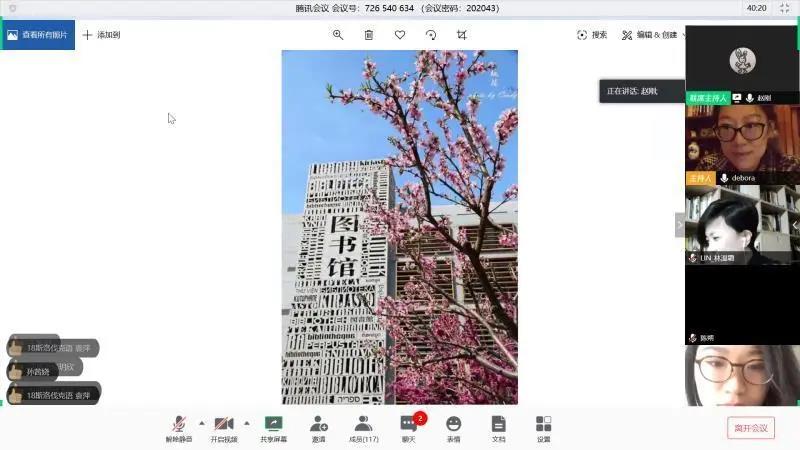Expand the arrow next to 开启视频
Viewport: 800px width, 450px height.
(x=247, y=422)
